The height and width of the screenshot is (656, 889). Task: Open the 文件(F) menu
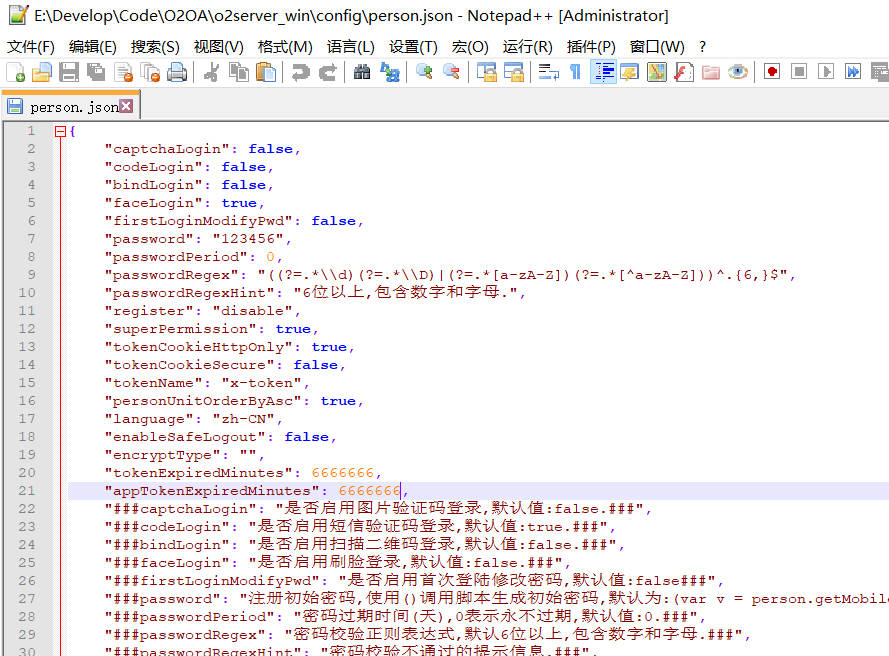tap(31, 47)
